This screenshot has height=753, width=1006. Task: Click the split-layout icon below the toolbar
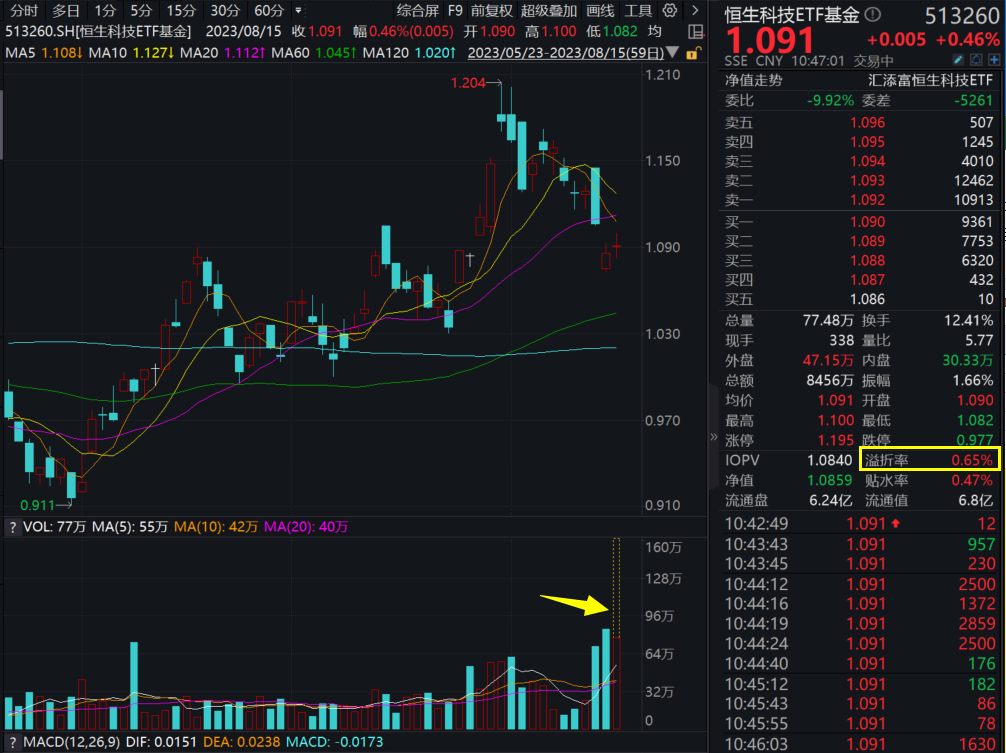point(695,29)
